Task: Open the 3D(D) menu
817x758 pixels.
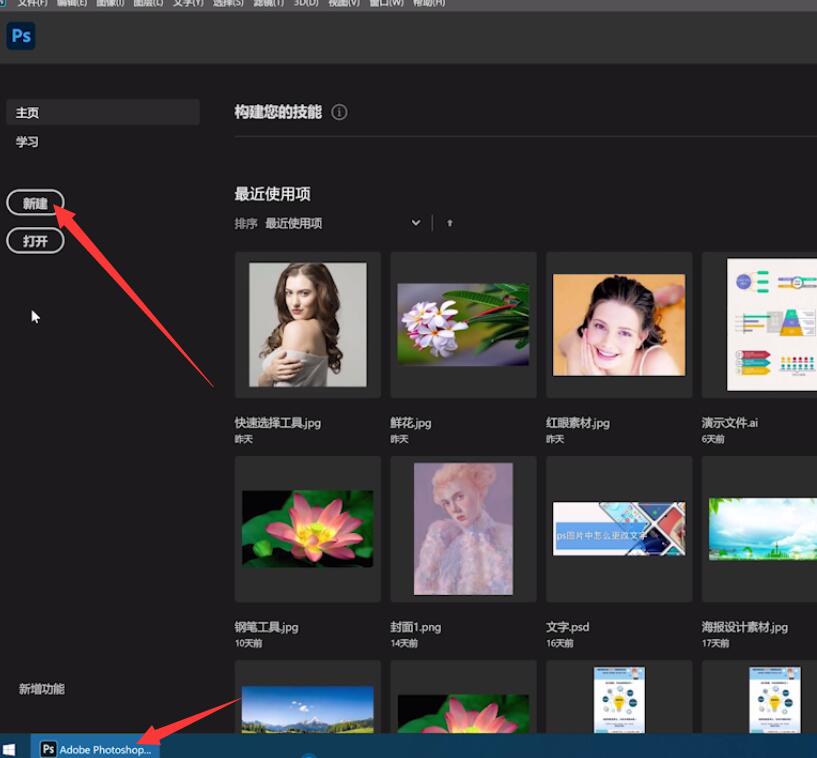Action: [x=306, y=3]
